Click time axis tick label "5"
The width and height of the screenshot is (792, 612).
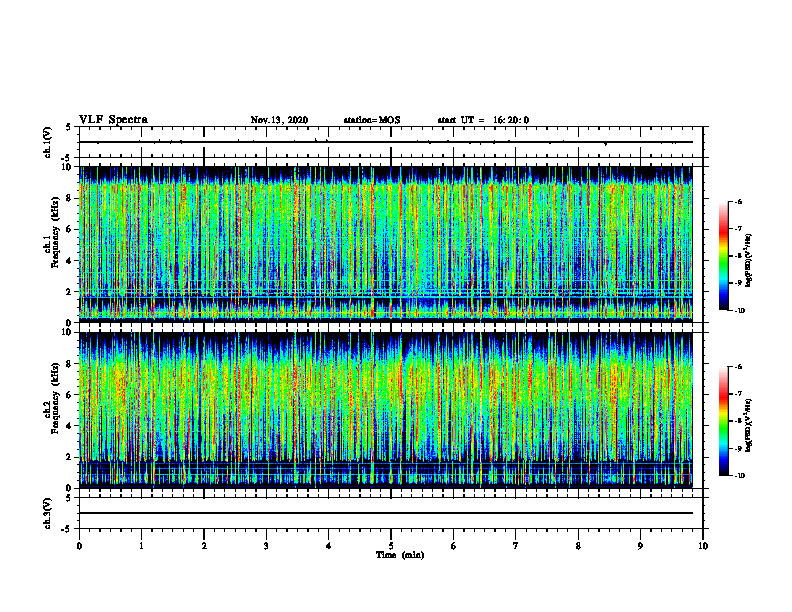click(391, 546)
